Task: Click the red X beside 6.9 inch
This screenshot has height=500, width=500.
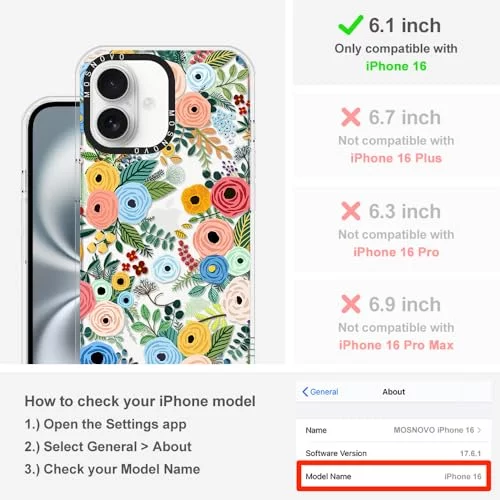Action: point(351,304)
